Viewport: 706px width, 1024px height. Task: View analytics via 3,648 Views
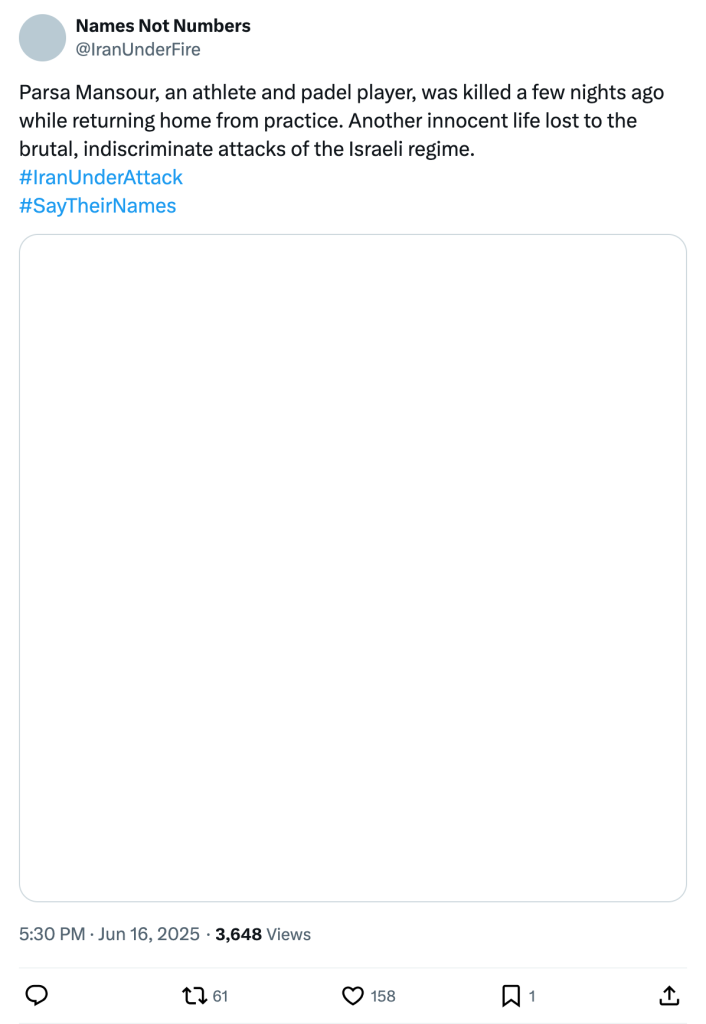tap(263, 934)
